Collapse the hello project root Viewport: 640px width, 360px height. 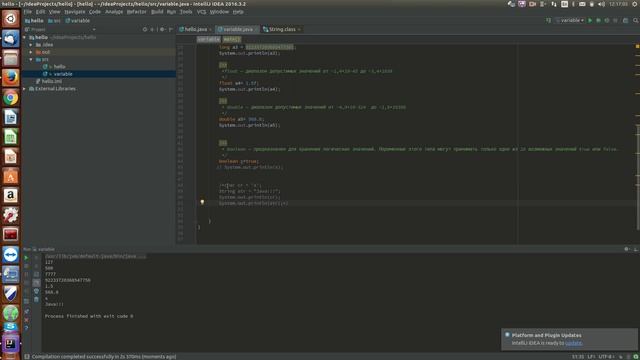point(24,37)
